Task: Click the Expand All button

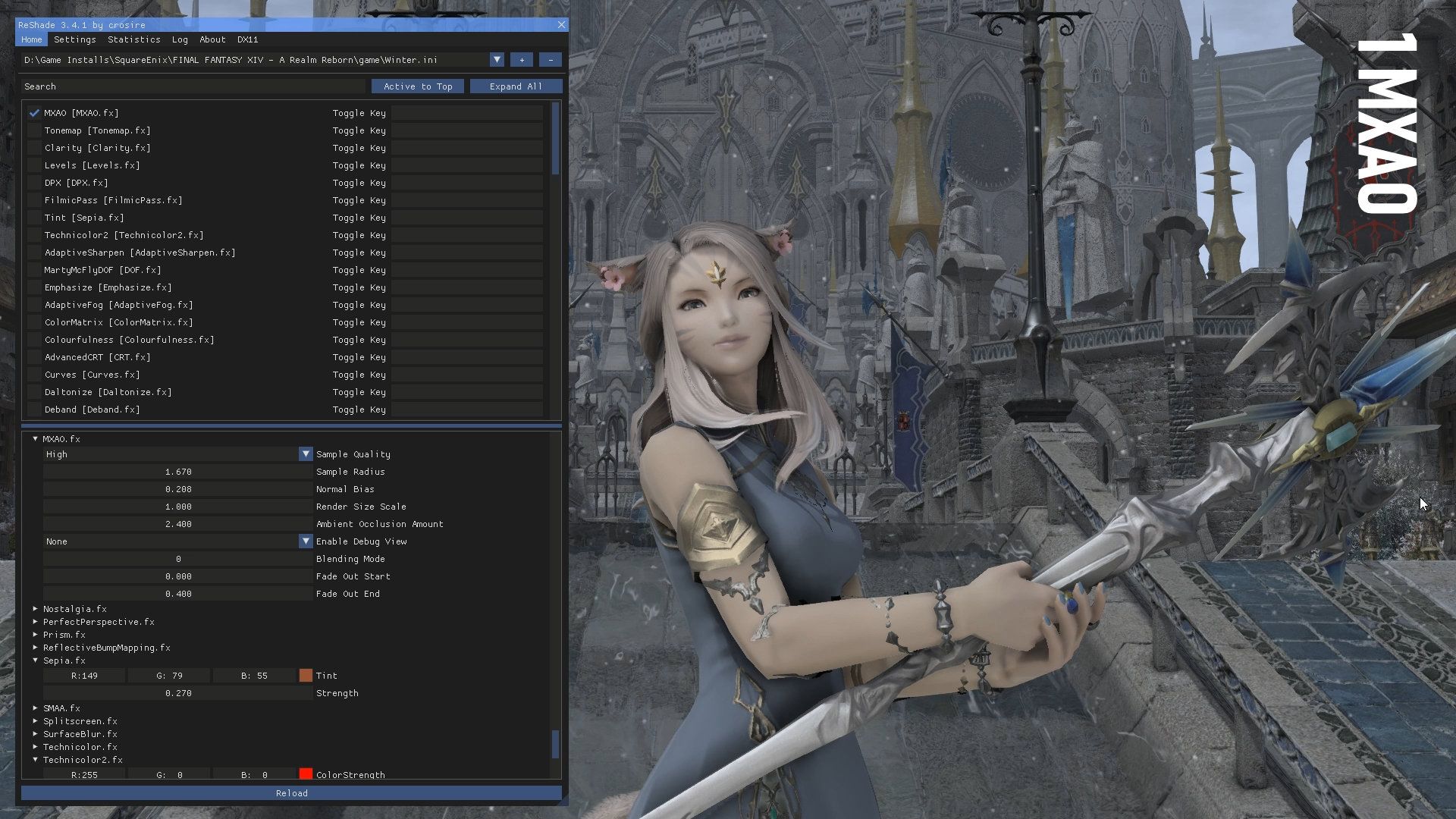Action: pyautogui.click(x=516, y=86)
